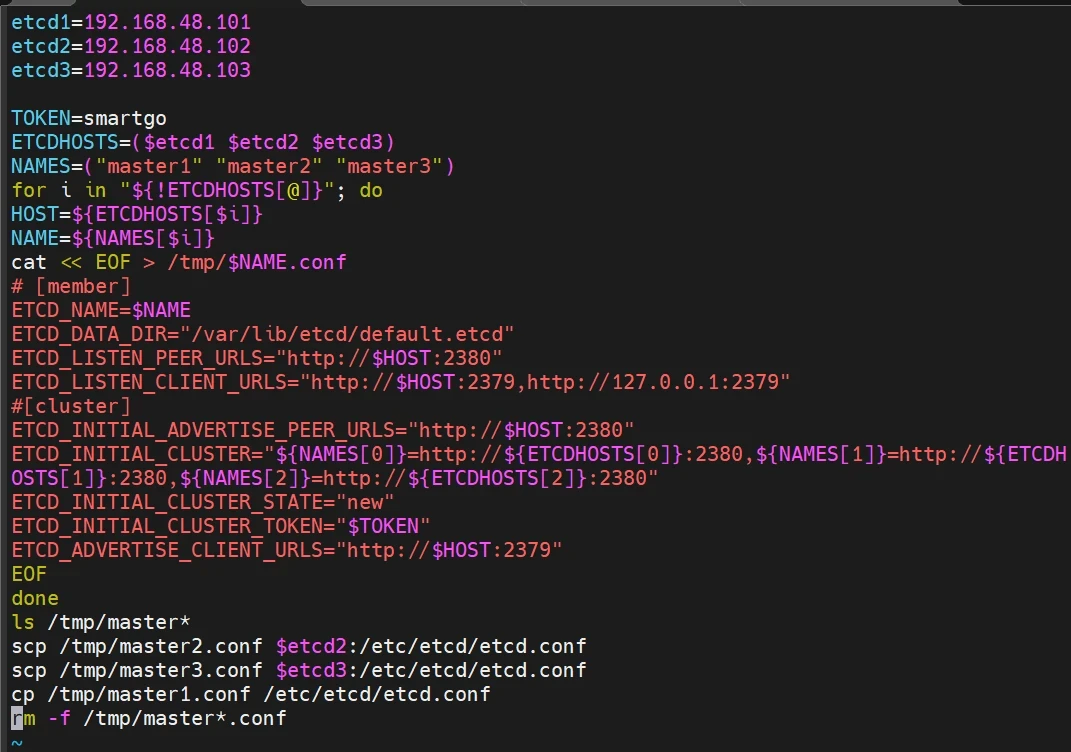1071x752 pixels.
Task: Click the TOKEN=smartgo assignment
Action: click(x=88, y=118)
